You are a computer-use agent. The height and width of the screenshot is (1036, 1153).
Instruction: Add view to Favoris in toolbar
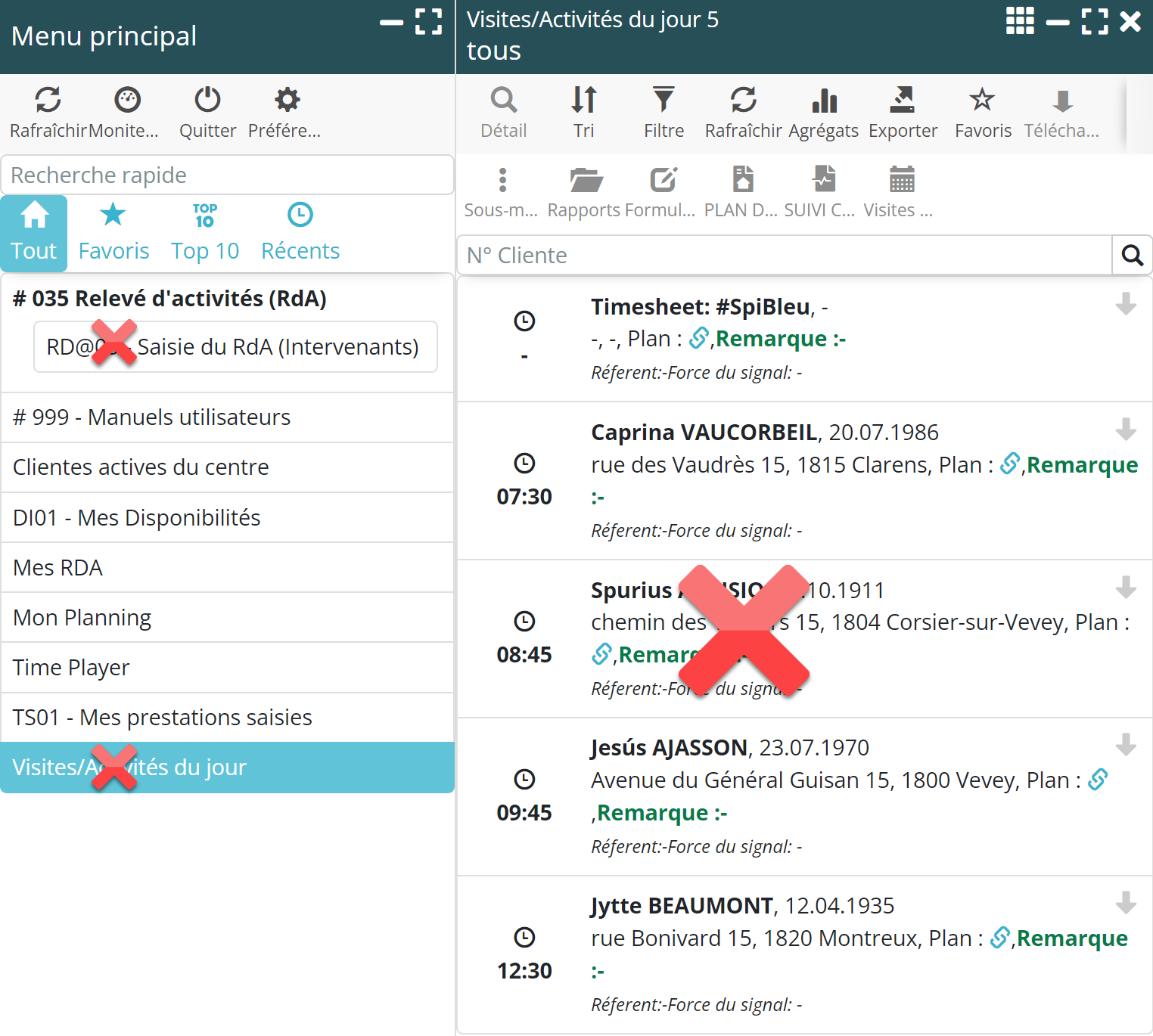pyautogui.click(x=982, y=101)
